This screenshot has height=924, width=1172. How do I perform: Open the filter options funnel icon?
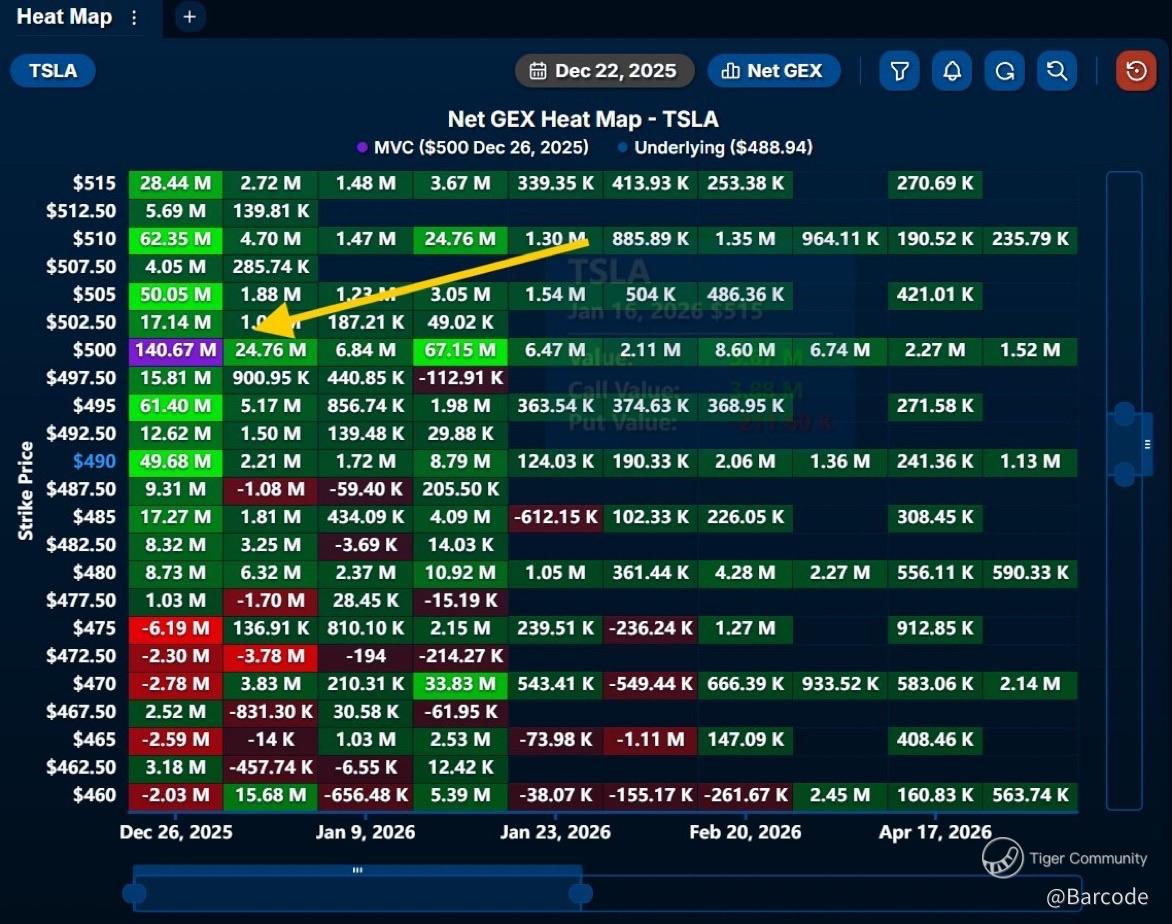[899, 71]
